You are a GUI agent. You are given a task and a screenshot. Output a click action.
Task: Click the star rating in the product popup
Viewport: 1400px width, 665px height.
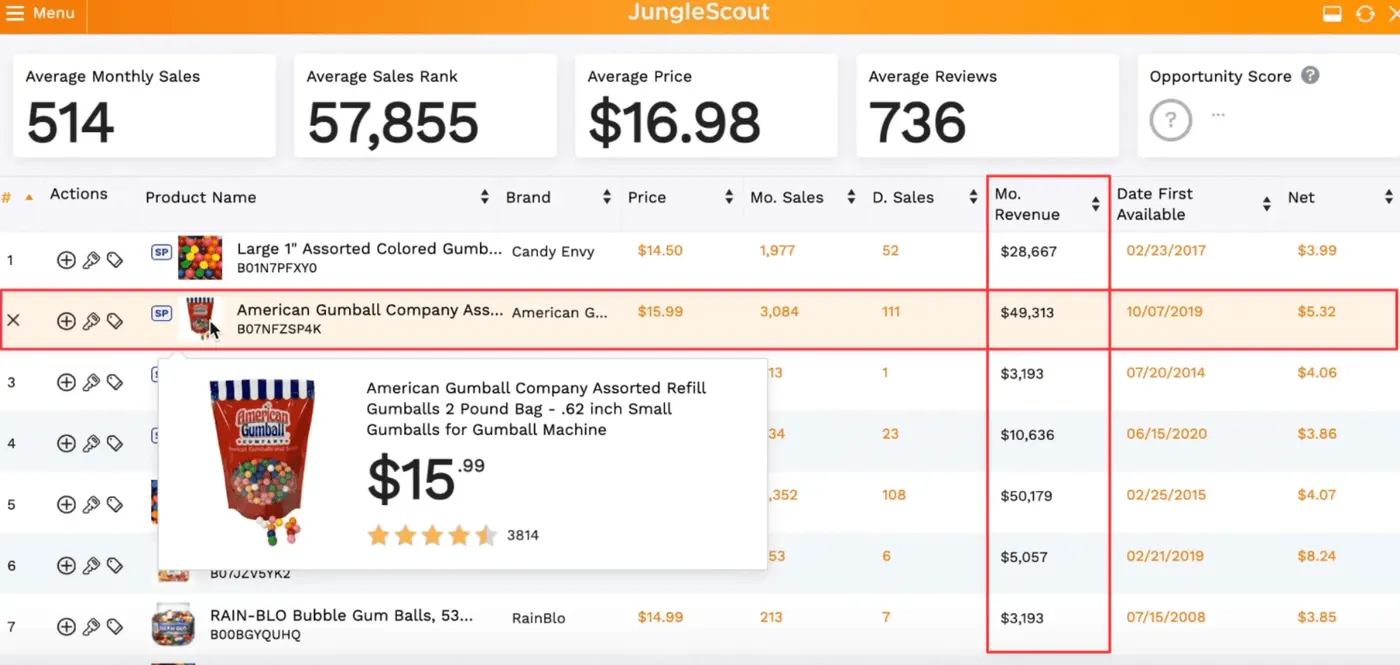pyautogui.click(x=431, y=535)
